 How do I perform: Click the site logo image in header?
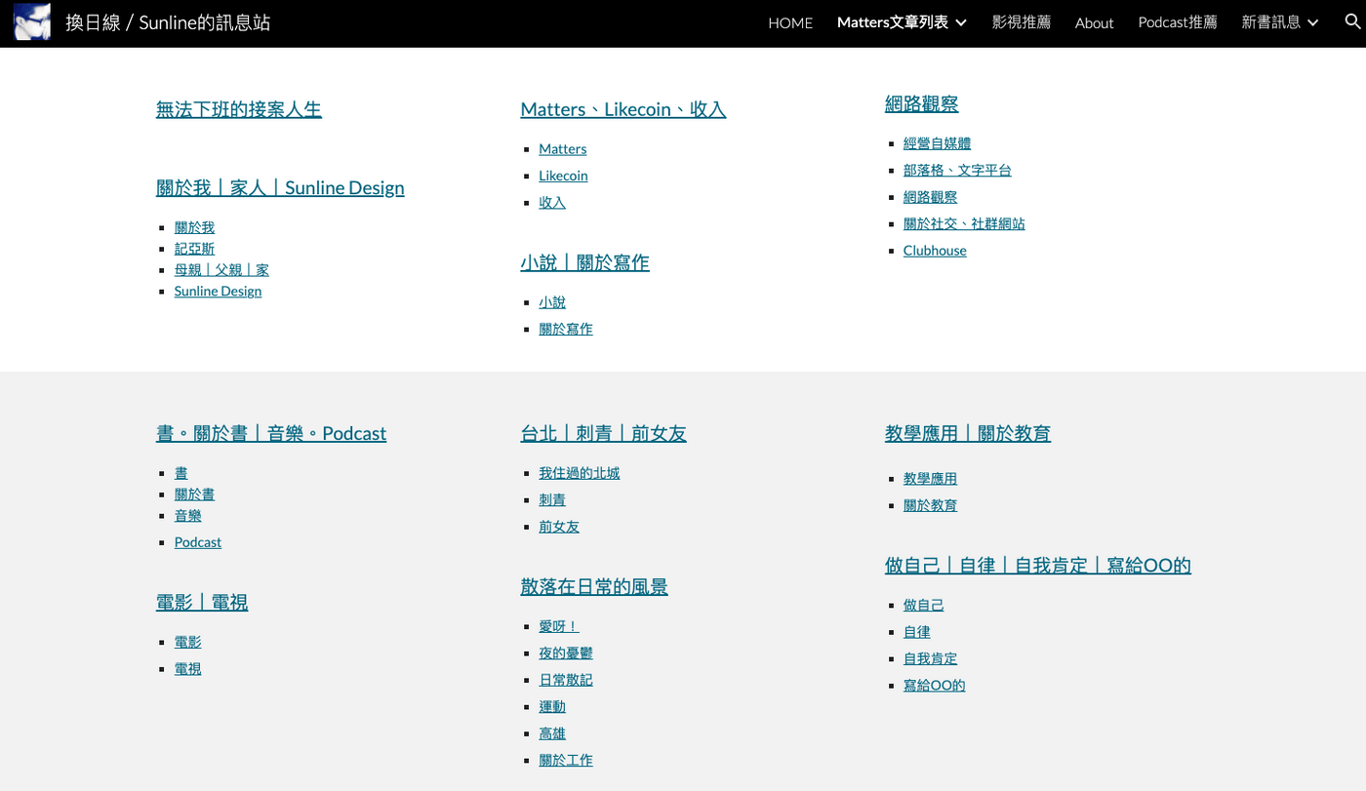pyautogui.click(x=32, y=22)
